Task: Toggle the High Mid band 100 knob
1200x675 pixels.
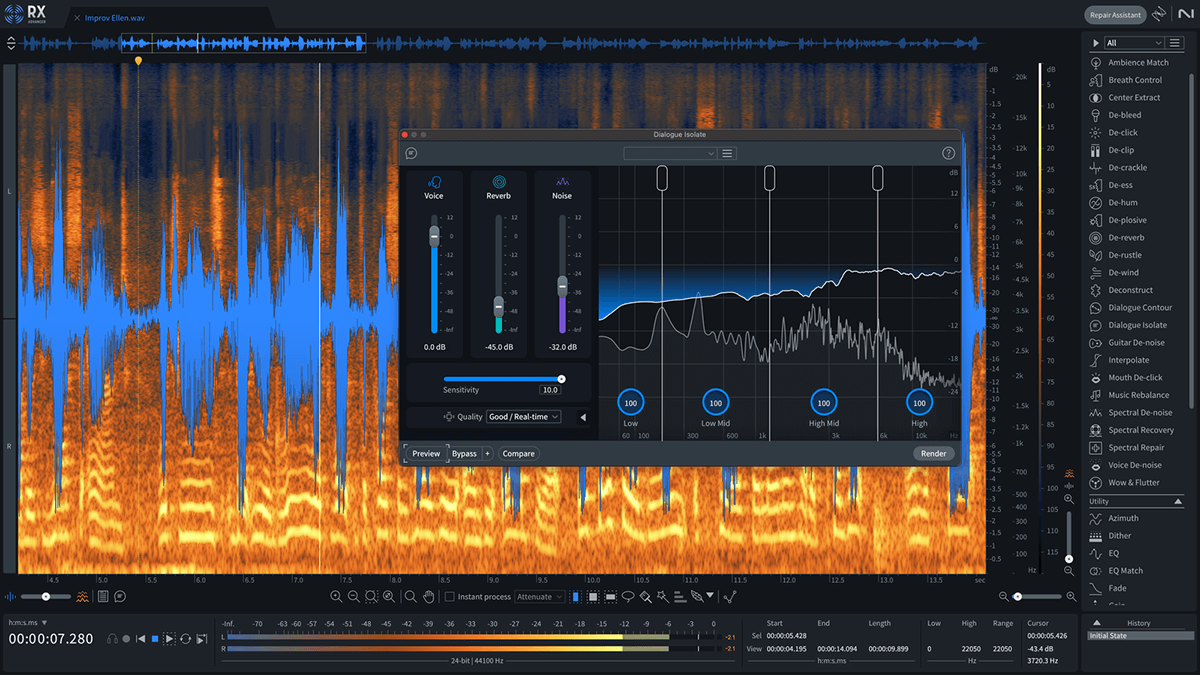Action: pyautogui.click(x=823, y=403)
